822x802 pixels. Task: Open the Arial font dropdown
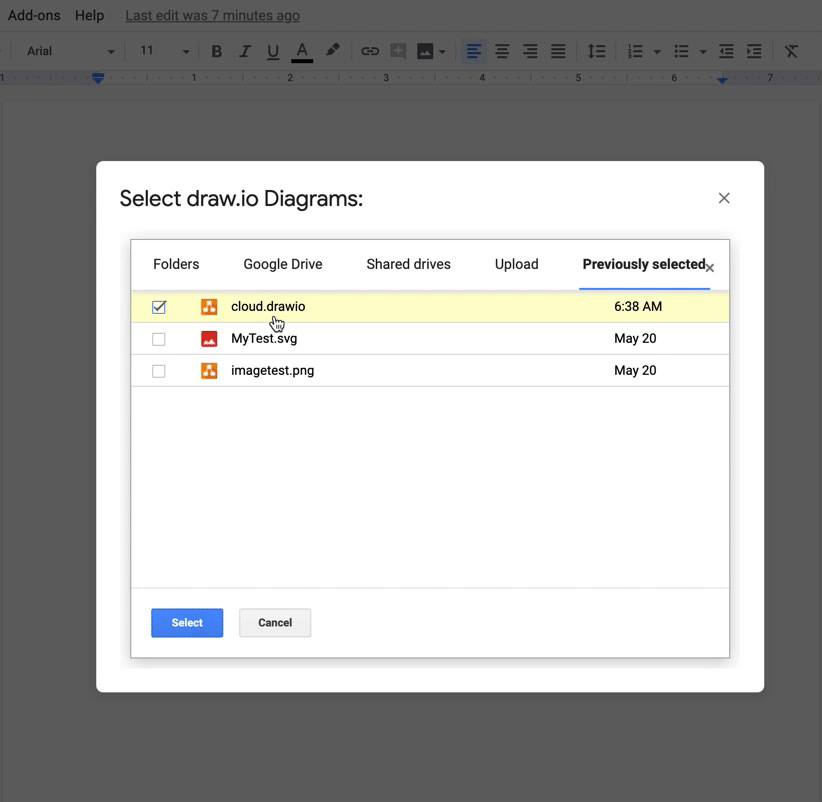(x=70, y=51)
